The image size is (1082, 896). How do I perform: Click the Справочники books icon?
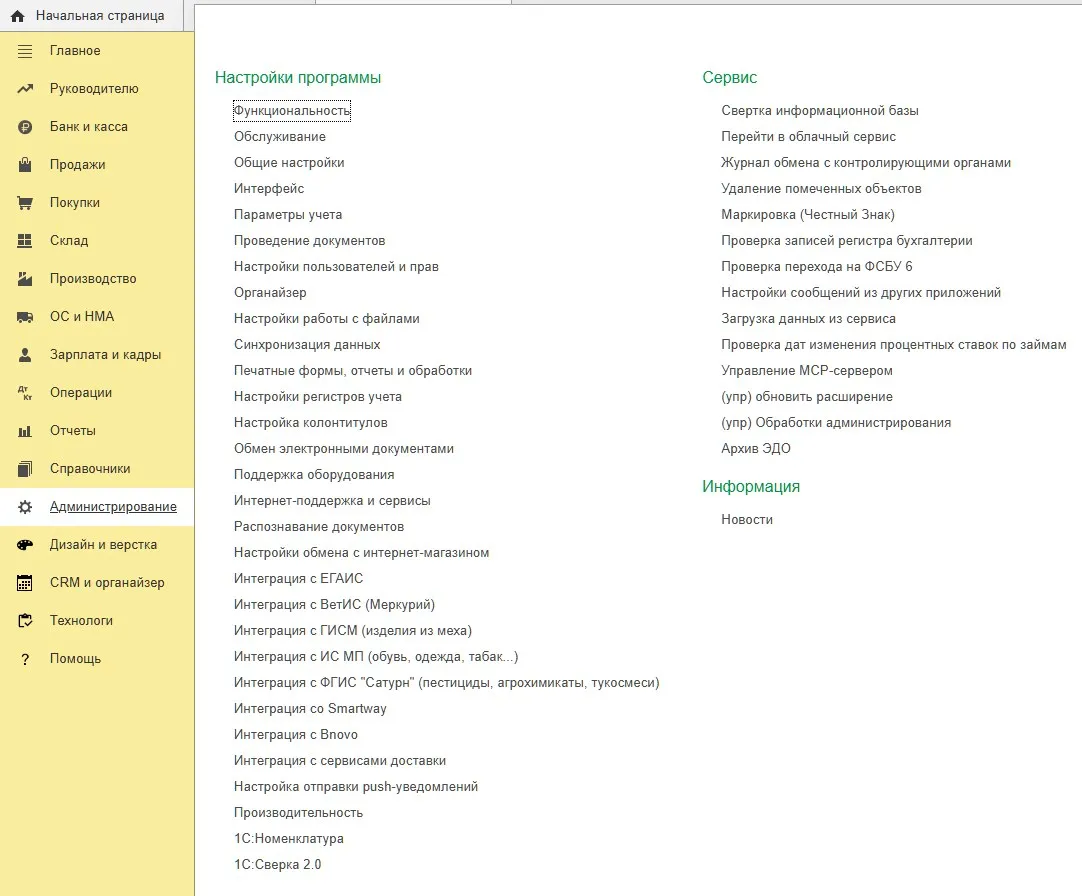(25, 469)
